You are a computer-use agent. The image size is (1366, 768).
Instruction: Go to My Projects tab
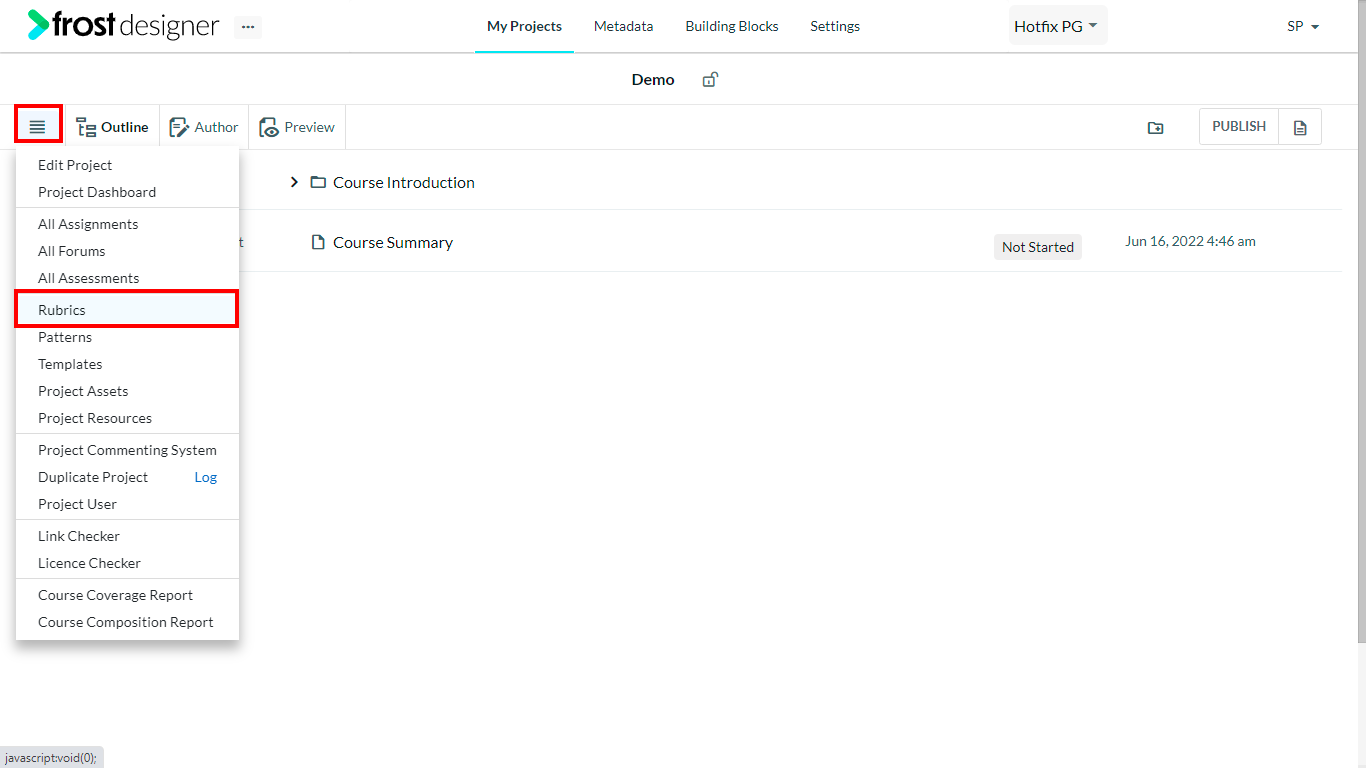pos(524,26)
